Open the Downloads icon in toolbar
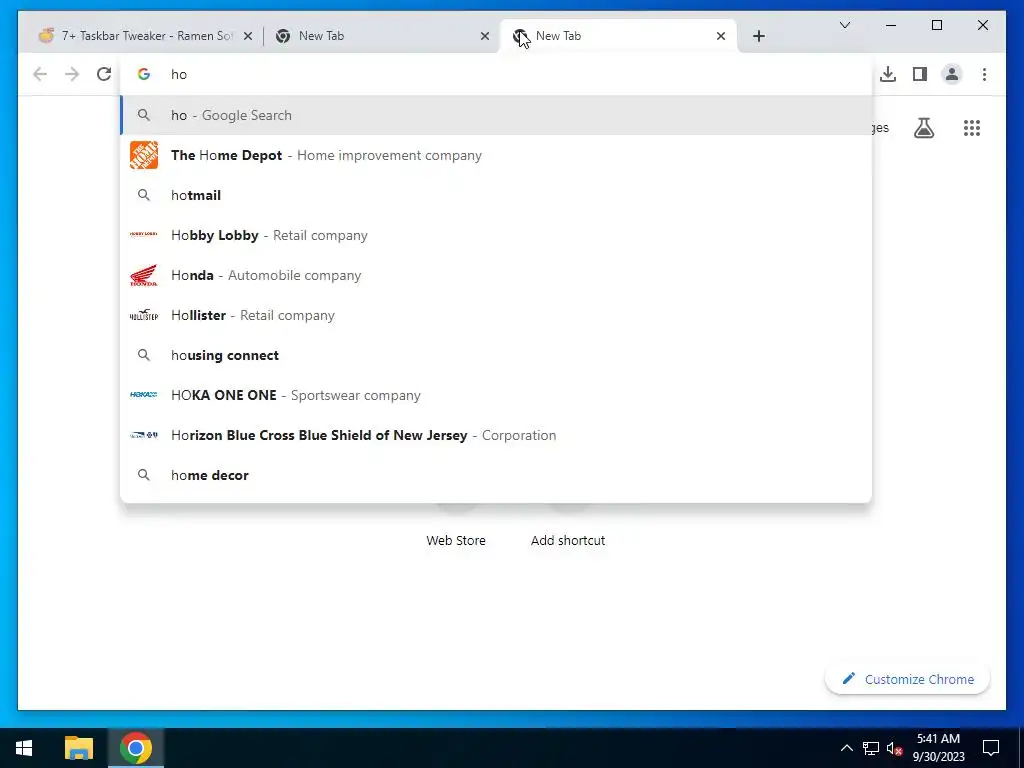The height and width of the screenshot is (768, 1024). (888, 74)
